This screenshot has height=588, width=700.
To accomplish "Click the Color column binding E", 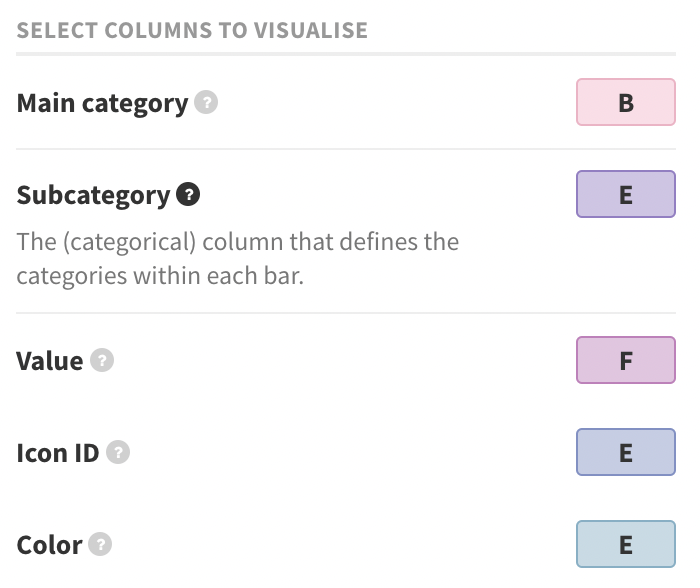I will tap(625, 544).
